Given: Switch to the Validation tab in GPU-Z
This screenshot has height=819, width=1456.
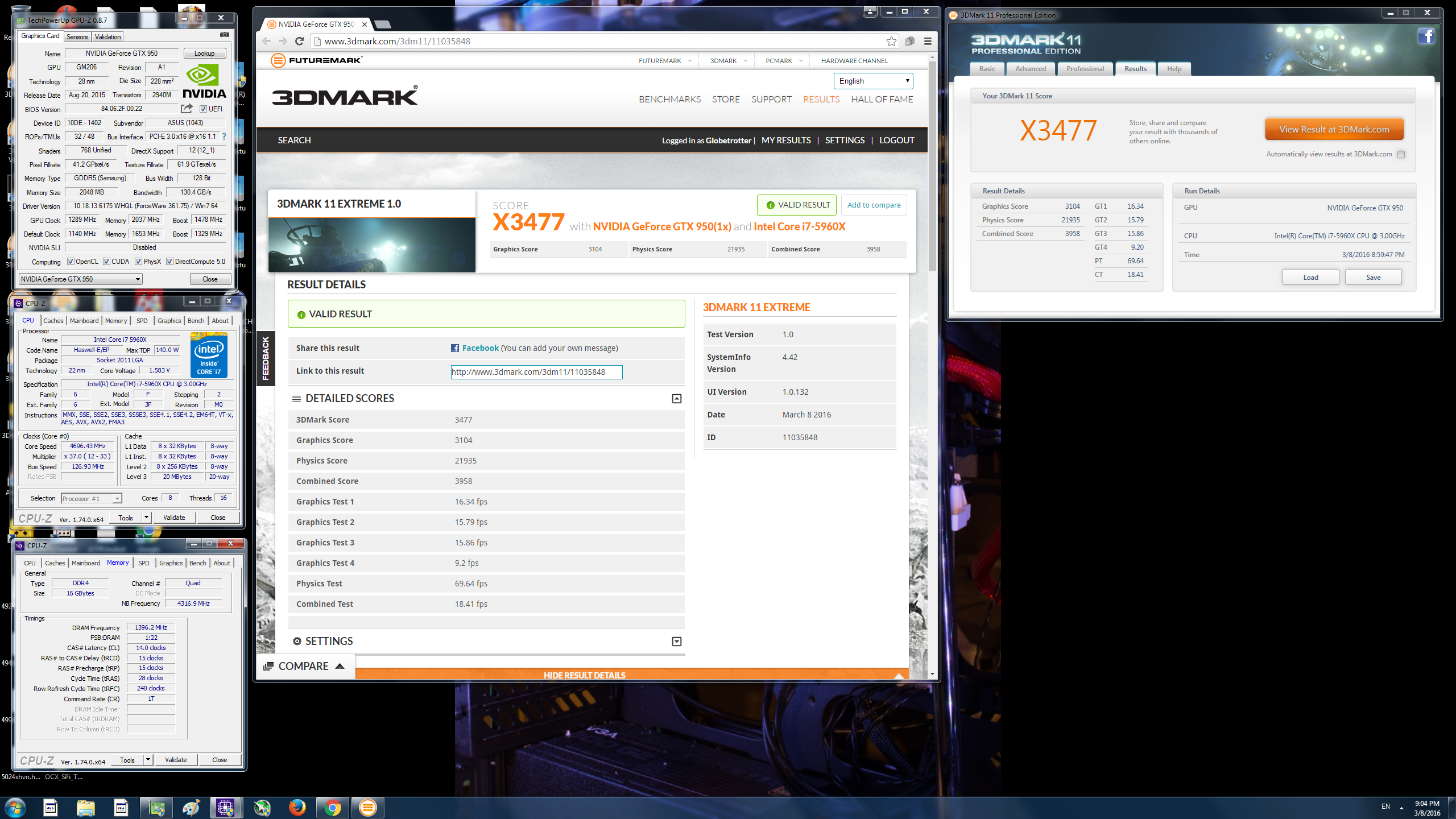Looking at the screenshot, I should click(x=107, y=37).
